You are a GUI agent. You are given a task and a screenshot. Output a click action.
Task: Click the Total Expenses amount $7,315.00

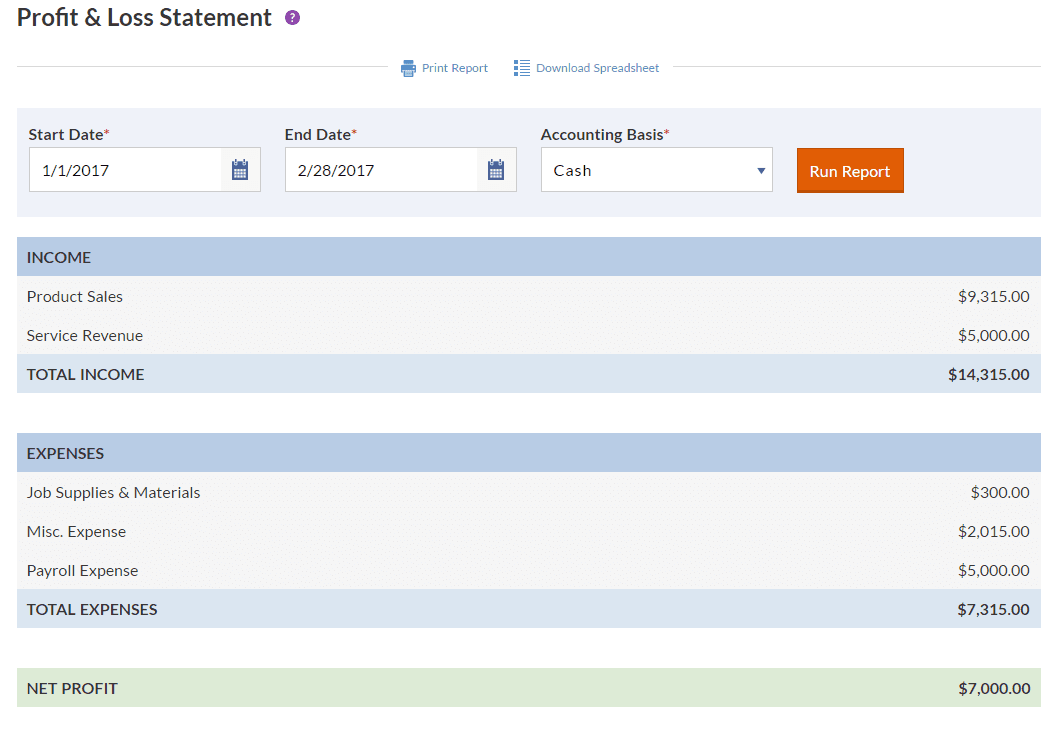(x=993, y=610)
